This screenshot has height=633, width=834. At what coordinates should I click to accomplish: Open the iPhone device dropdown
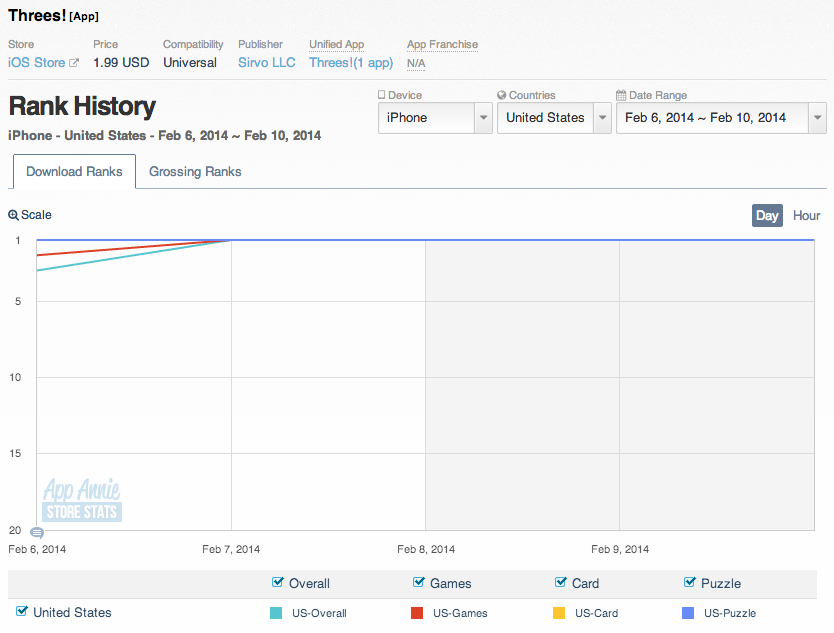click(x=435, y=118)
